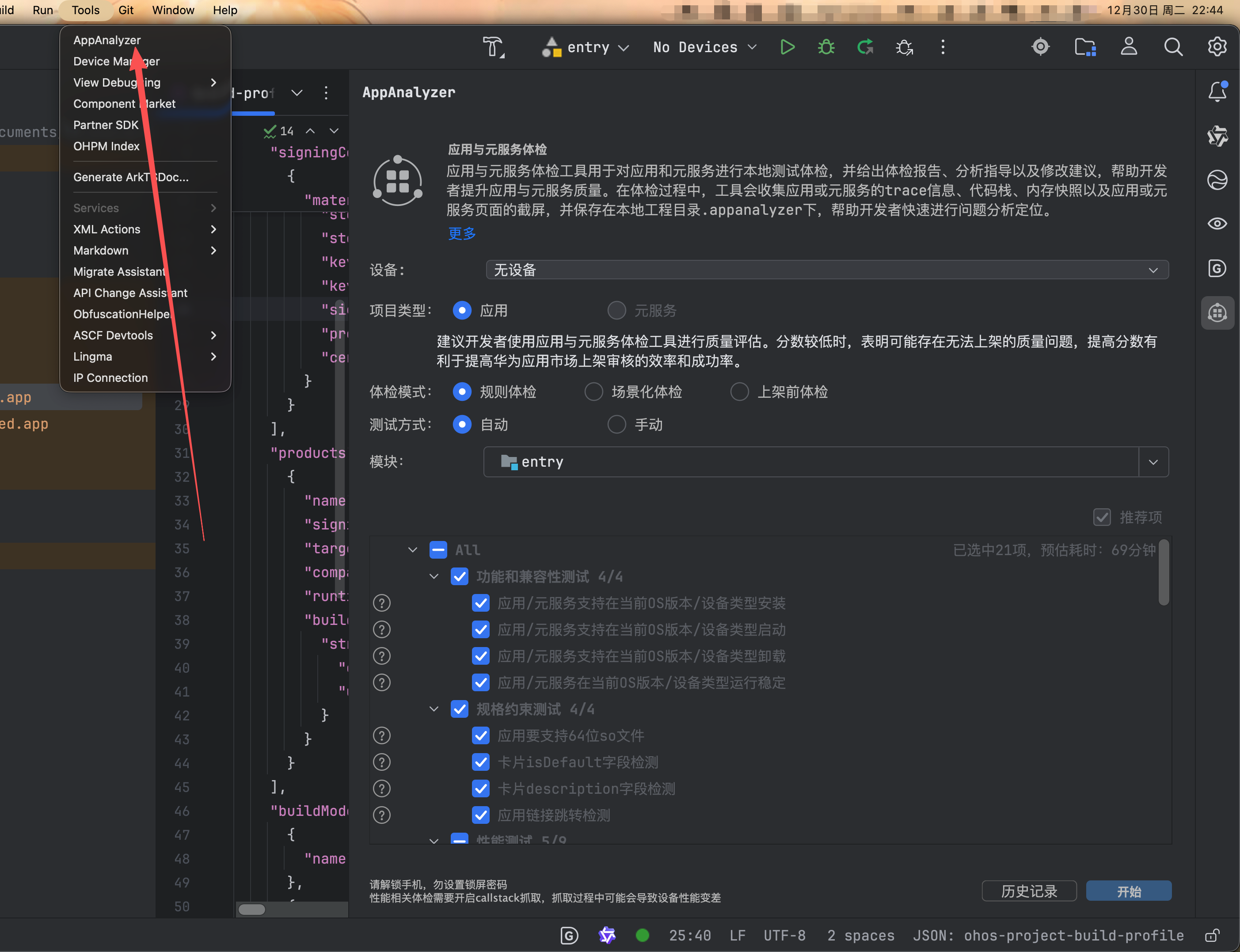Click the globe wave sidebar icon
This screenshot has height=952, width=1240.
pyautogui.click(x=1217, y=180)
